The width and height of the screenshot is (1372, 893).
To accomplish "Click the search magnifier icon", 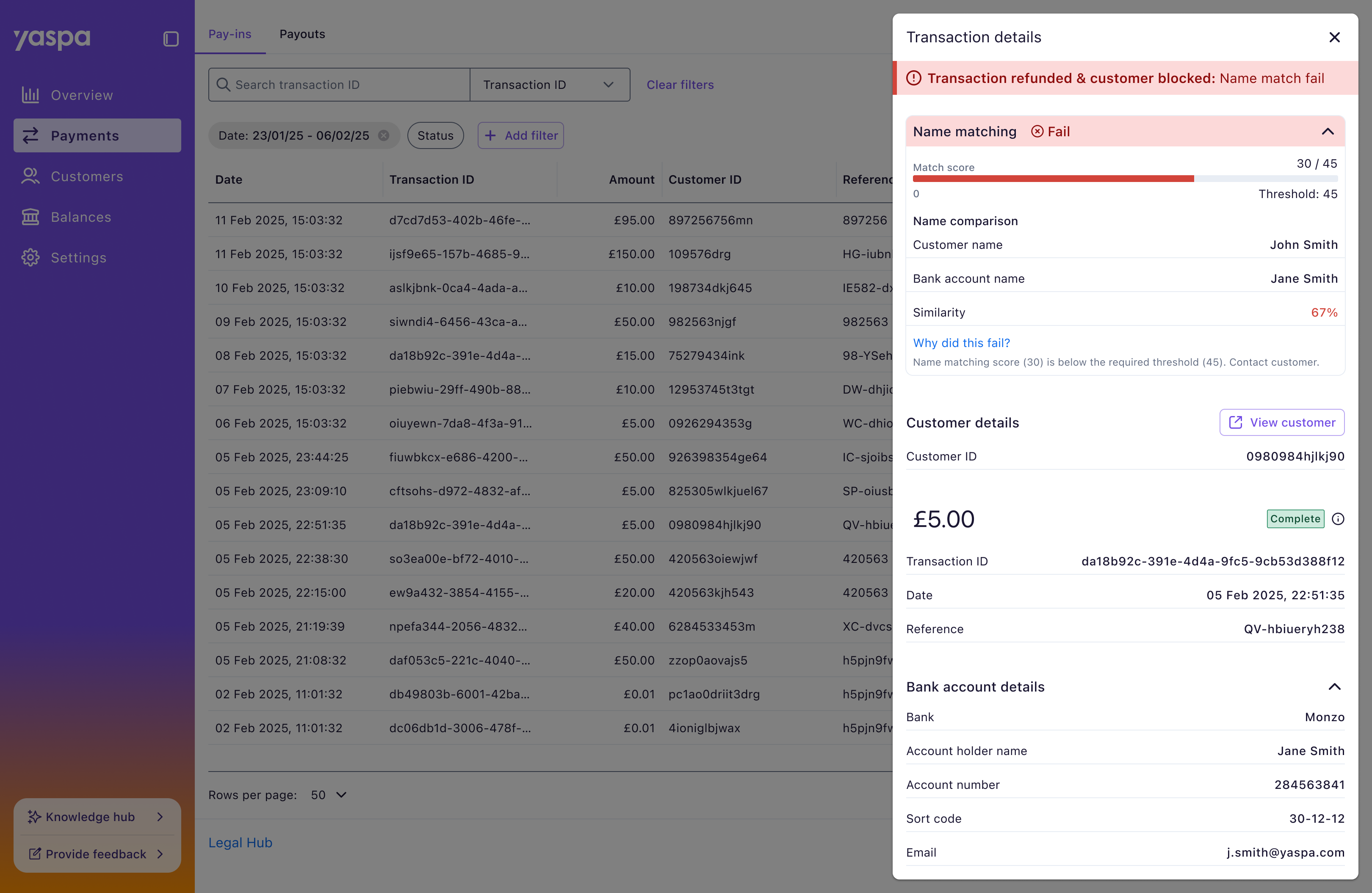I will tap(223, 85).
